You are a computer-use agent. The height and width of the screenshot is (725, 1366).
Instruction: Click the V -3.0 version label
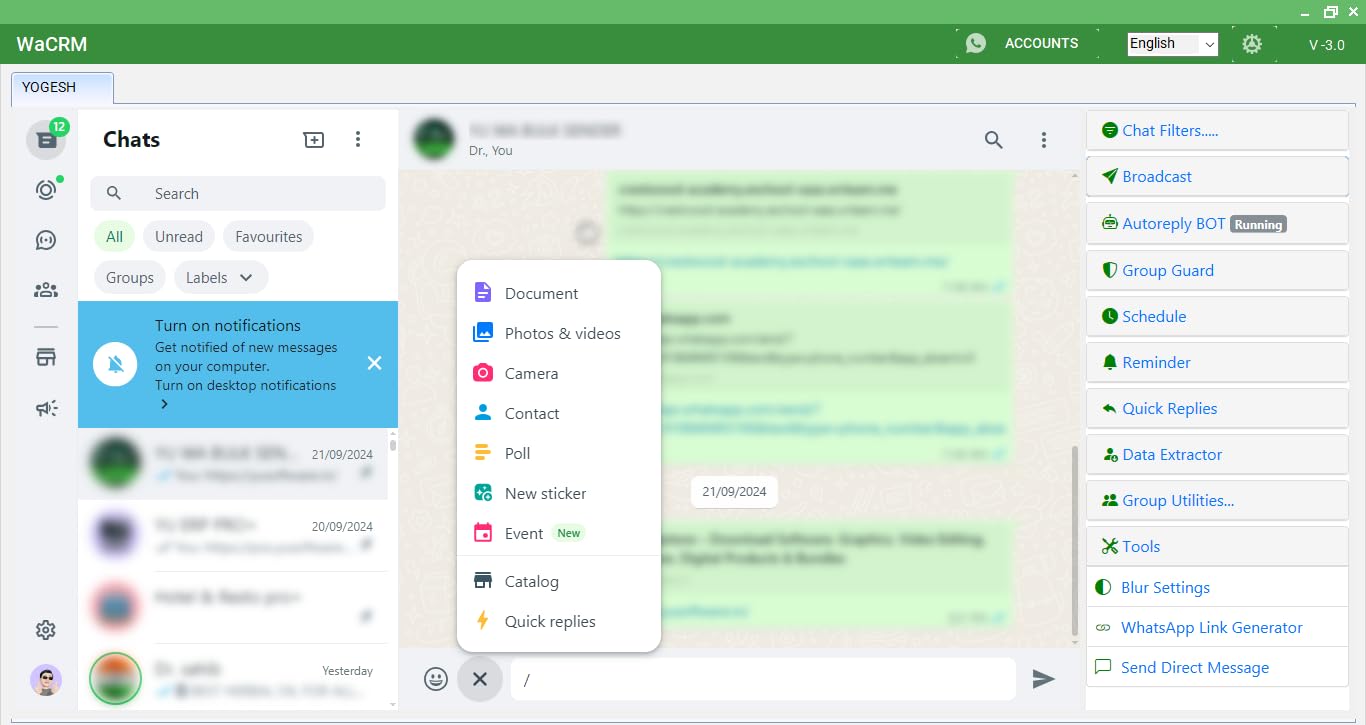(x=1327, y=45)
